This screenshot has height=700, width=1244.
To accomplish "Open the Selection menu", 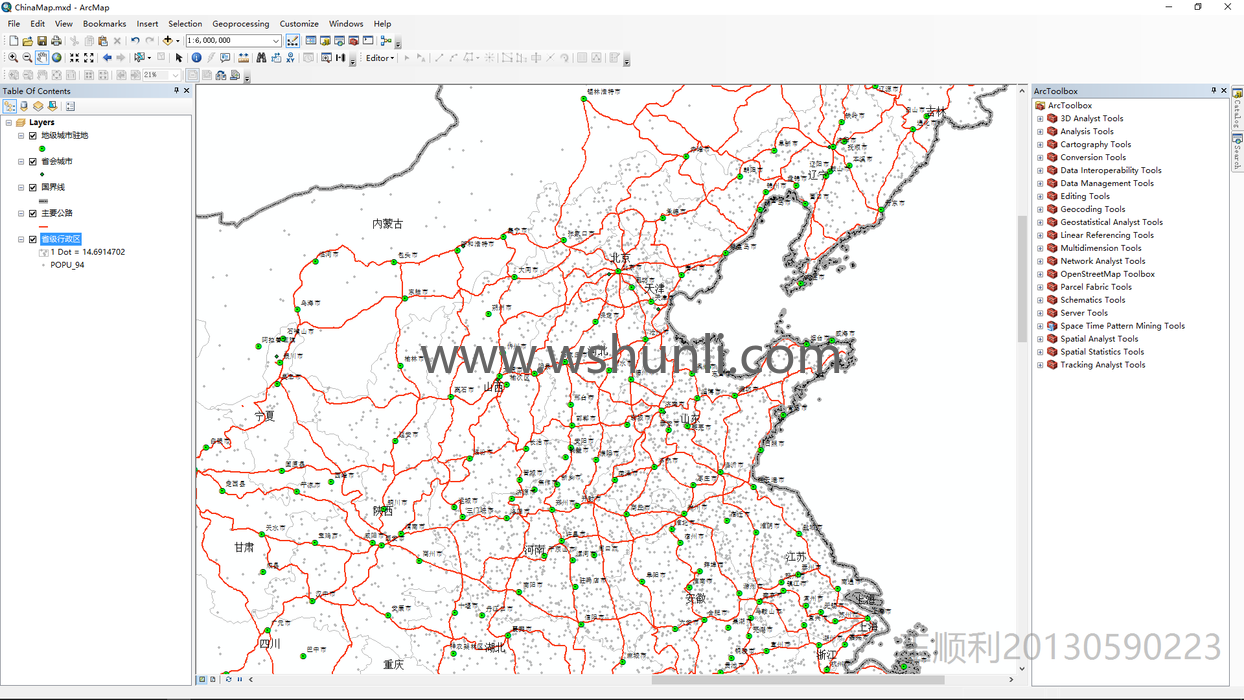I will [185, 24].
